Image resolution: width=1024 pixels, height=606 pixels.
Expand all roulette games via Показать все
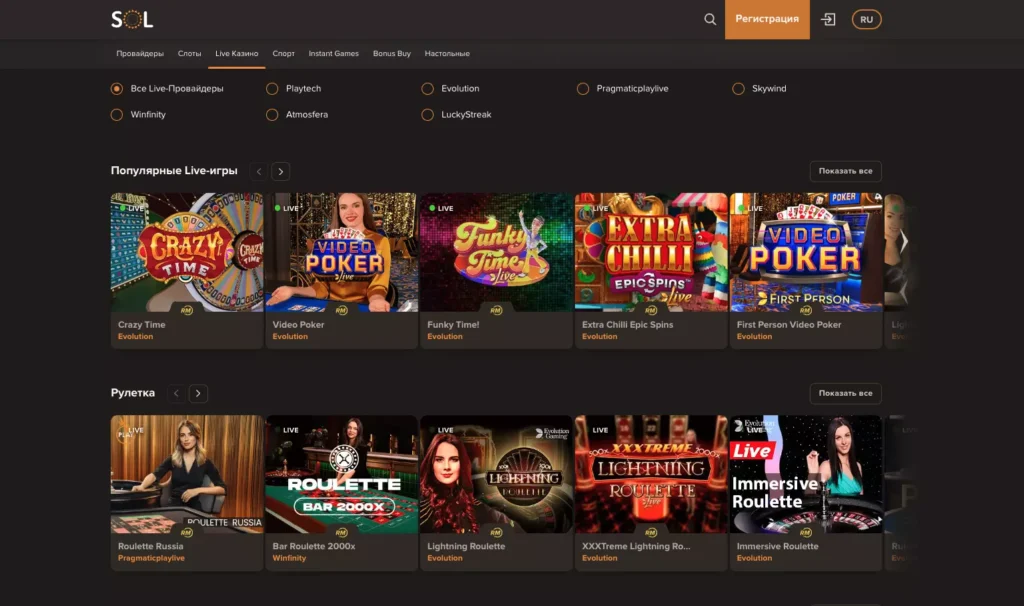845,393
